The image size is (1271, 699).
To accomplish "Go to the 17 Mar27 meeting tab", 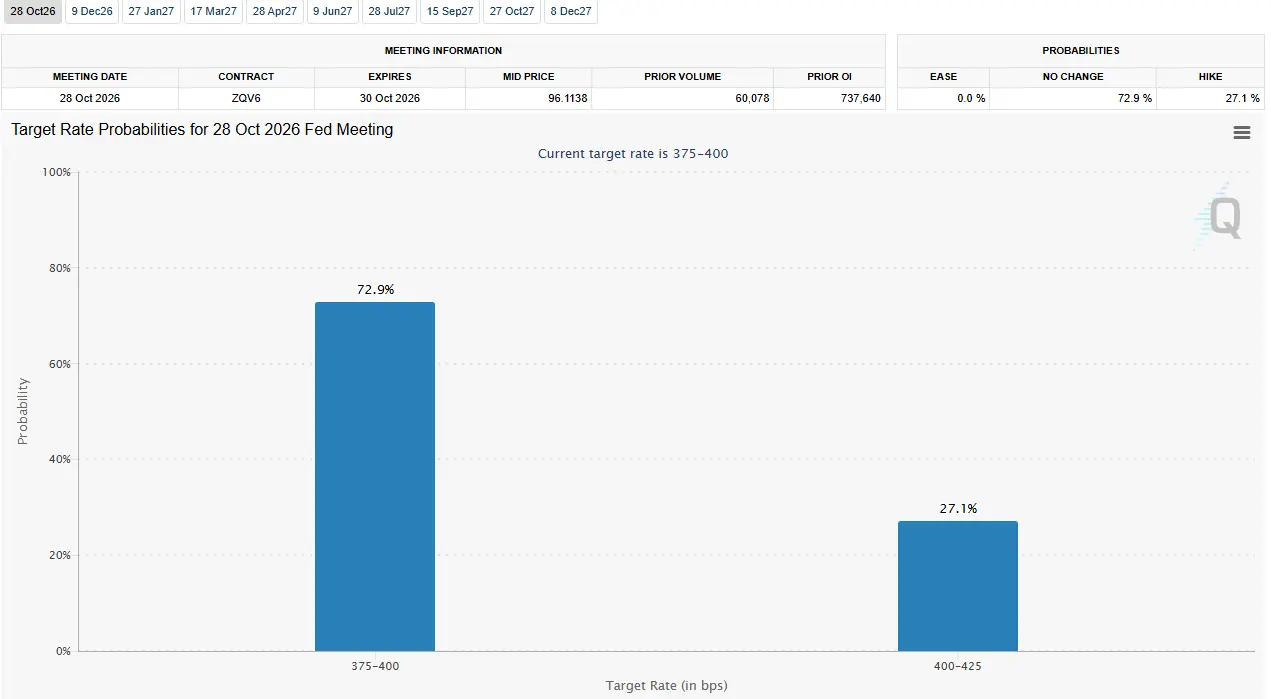I will point(213,11).
